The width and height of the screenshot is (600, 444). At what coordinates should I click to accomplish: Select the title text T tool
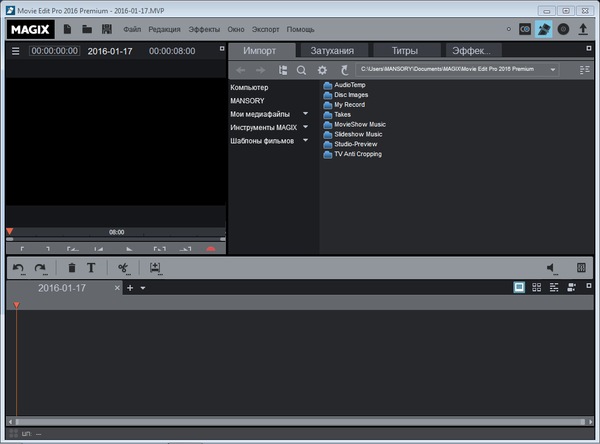pyautogui.click(x=91, y=268)
